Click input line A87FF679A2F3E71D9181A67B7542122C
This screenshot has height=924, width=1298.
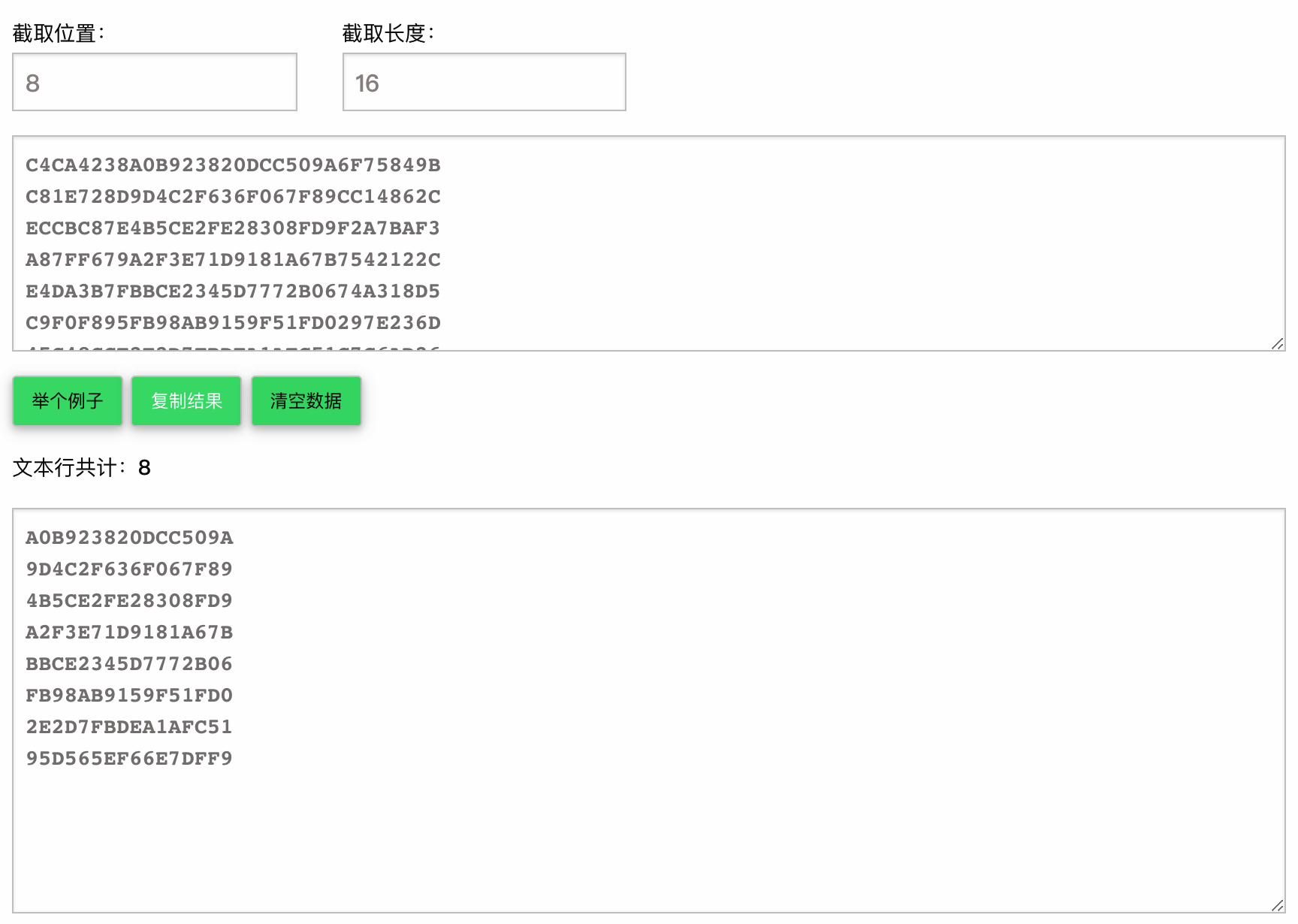click(233, 260)
